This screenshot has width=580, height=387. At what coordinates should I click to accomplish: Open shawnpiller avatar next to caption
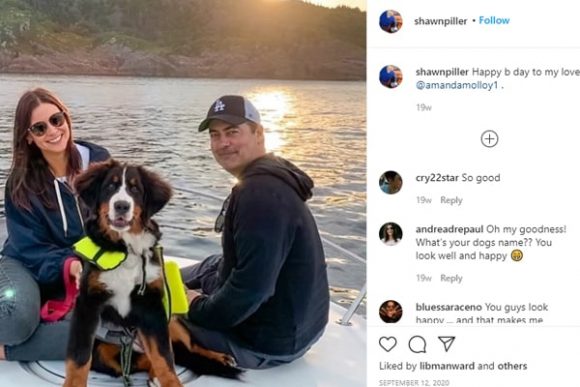[391, 77]
